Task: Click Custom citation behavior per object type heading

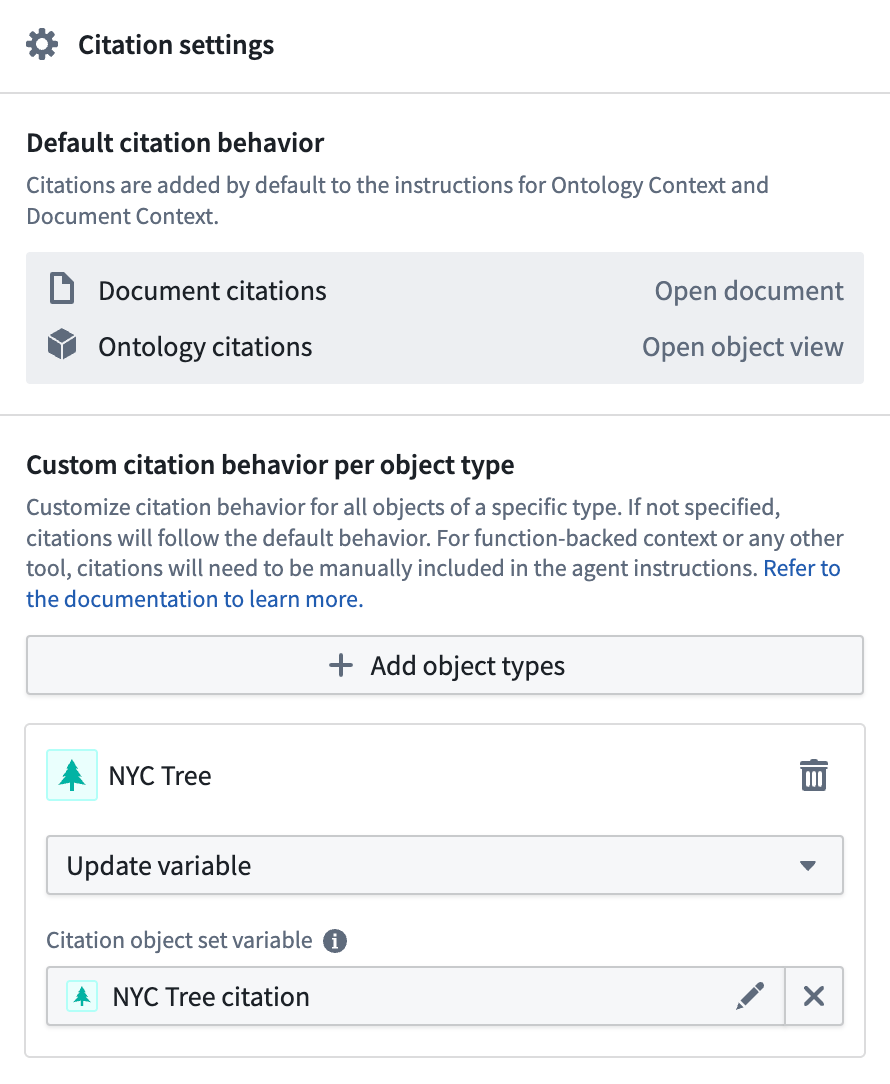Action: pyautogui.click(x=270, y=465)
